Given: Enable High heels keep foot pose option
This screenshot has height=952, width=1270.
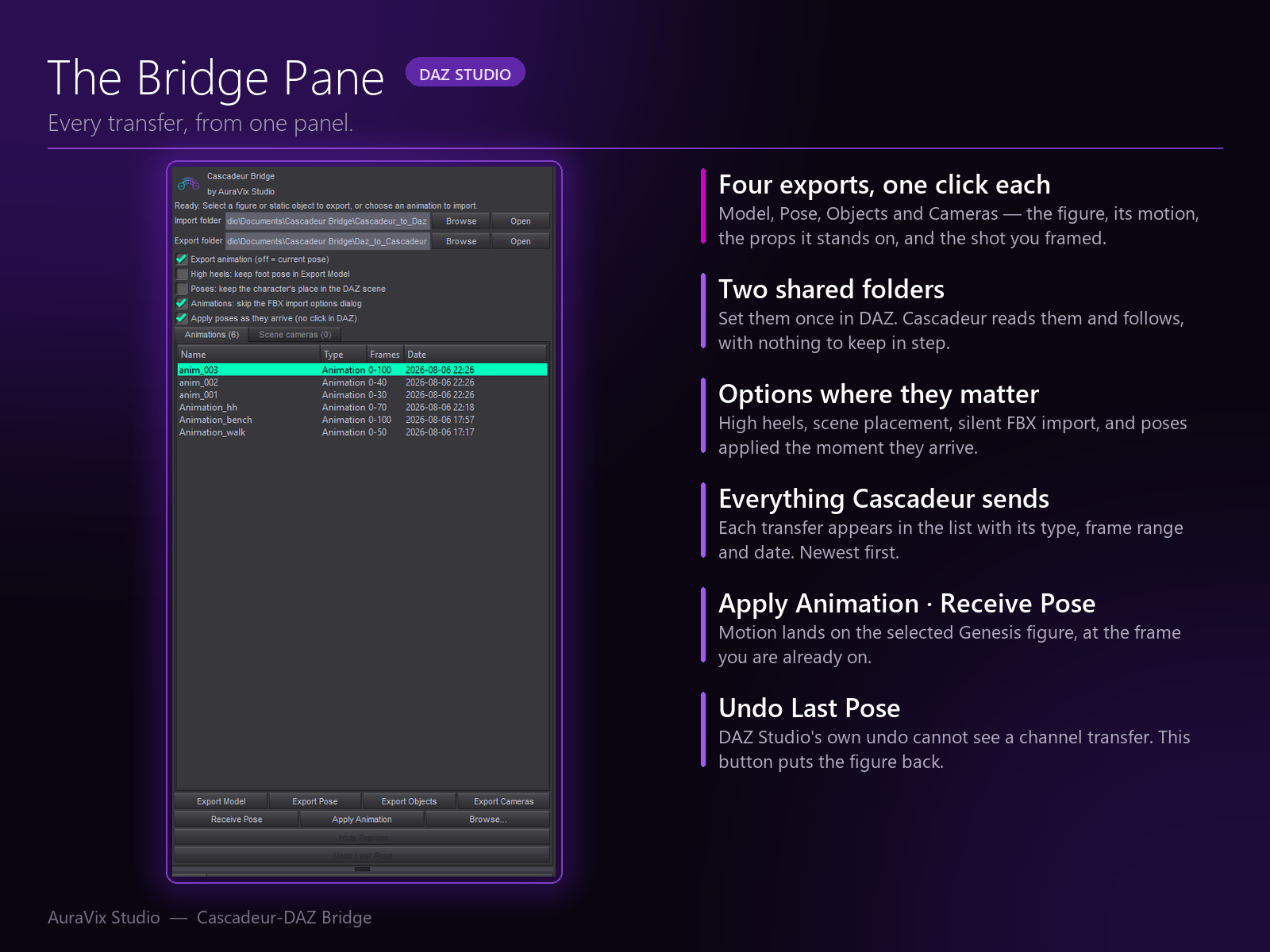Looking at the screenshot, I should (182, 274).
